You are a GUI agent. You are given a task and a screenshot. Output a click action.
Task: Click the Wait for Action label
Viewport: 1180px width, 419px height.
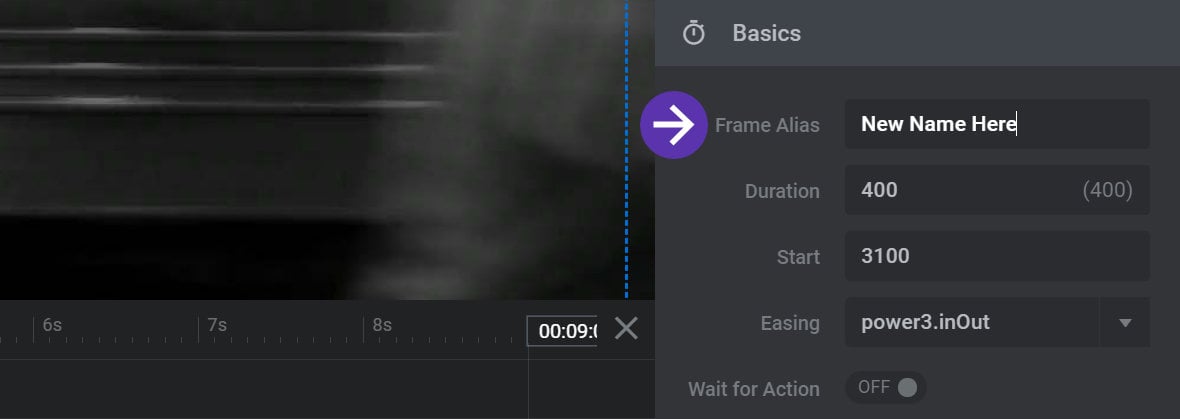coord(753,389)
